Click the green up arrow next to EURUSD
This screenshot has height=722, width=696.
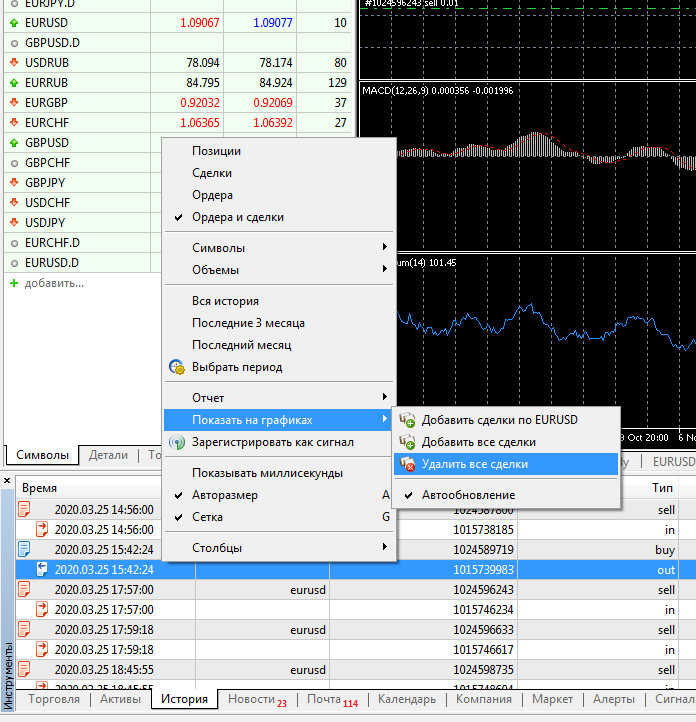click(x=14, y=23)
